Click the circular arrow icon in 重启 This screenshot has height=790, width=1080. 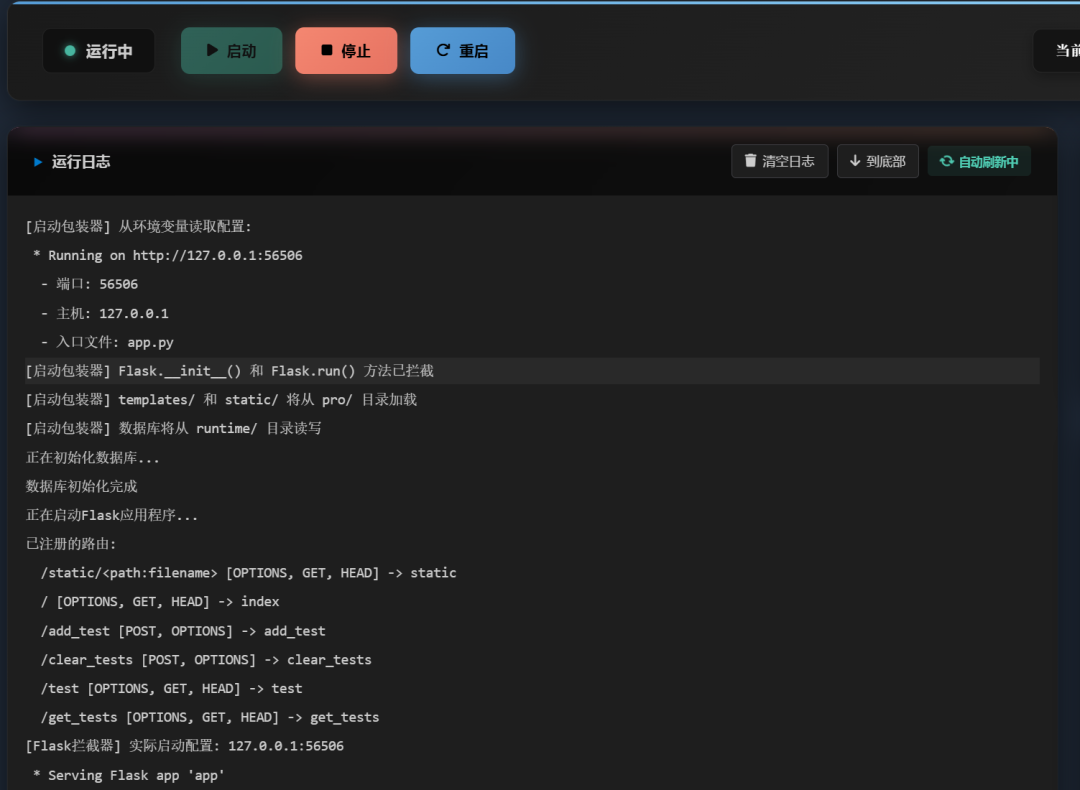pyautogui.click(x=444, y=50)
